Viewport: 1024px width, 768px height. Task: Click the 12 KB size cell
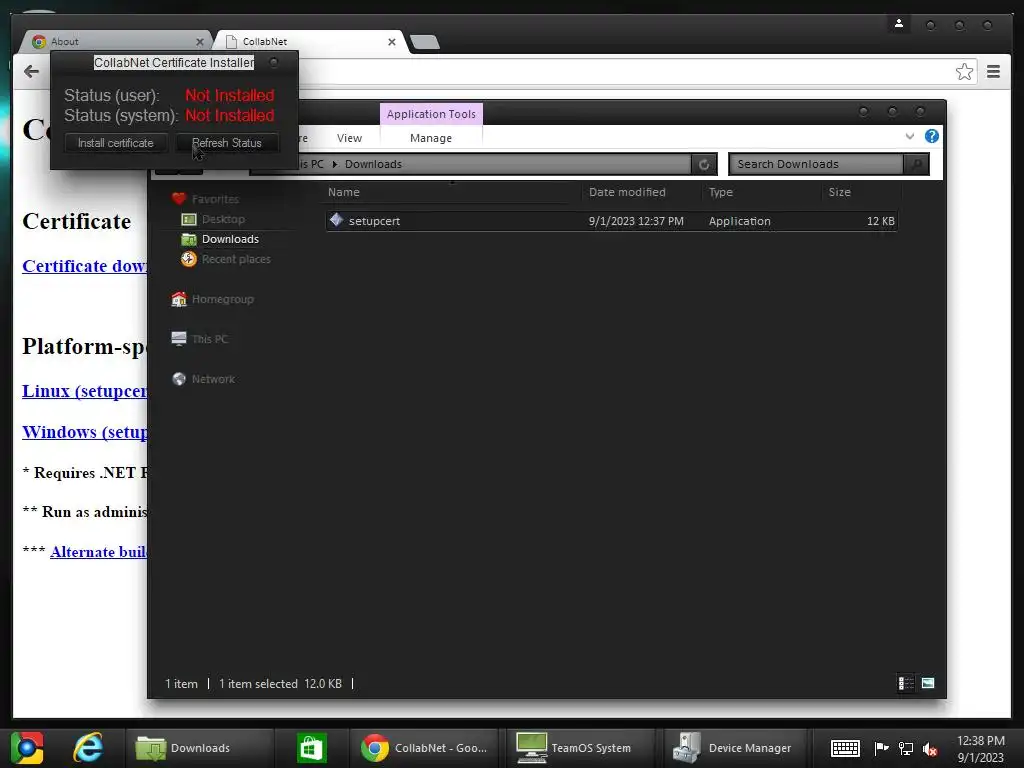(880, 221)
